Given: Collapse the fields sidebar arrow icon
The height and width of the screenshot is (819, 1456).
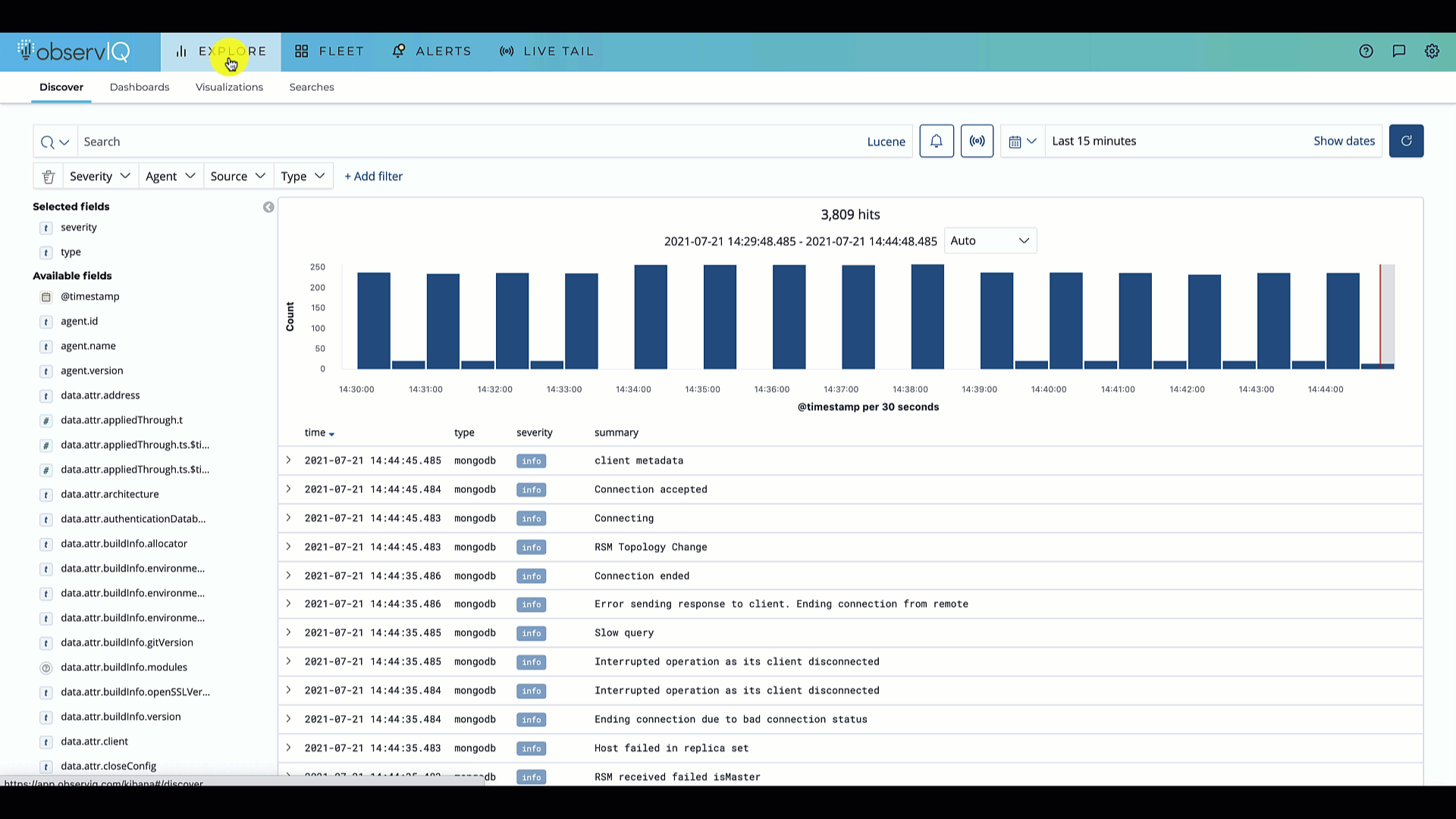Looking at the screenshot, I should [268, 207].
